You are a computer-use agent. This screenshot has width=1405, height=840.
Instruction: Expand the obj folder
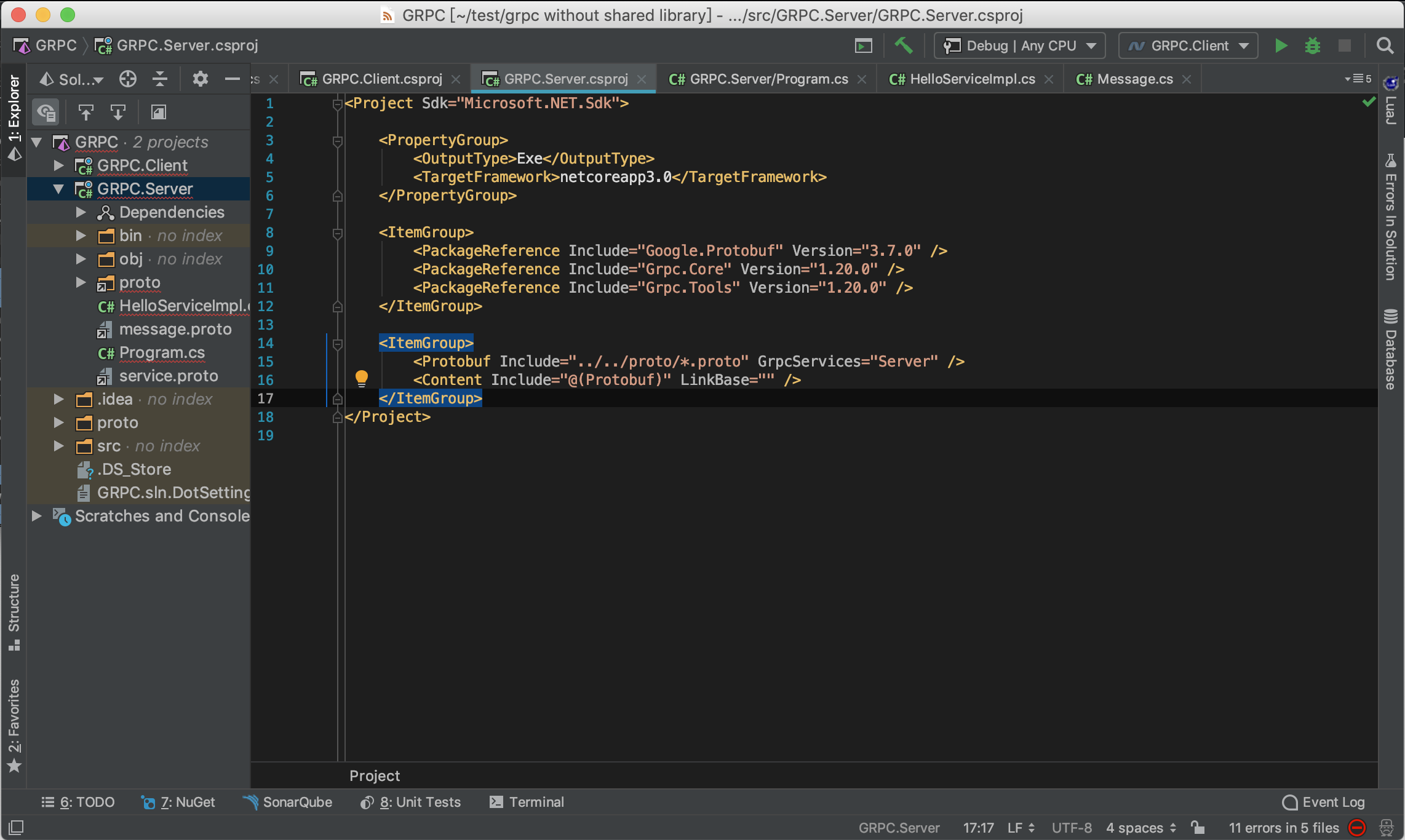point(81,259)
